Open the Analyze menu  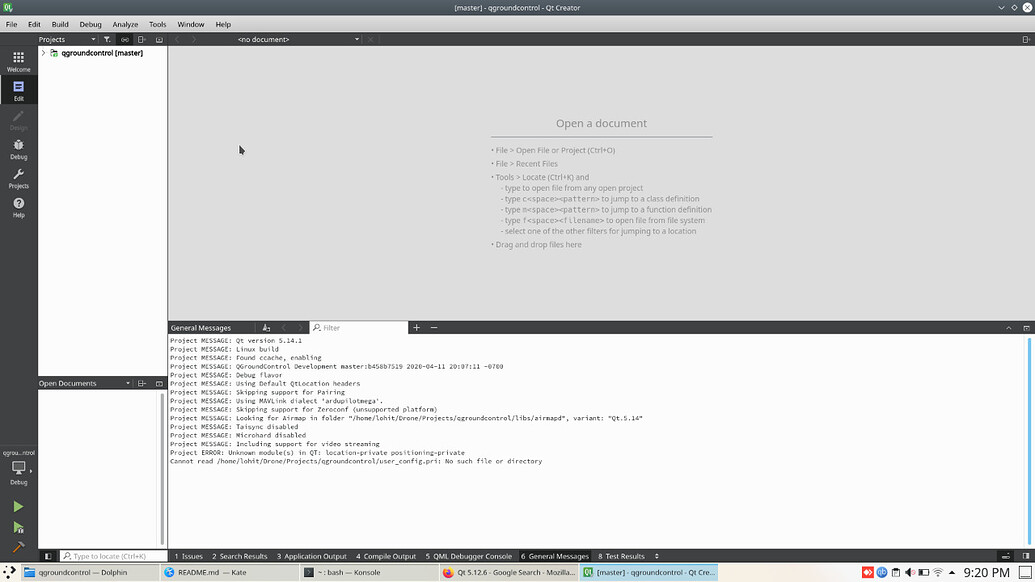(125, 24)
